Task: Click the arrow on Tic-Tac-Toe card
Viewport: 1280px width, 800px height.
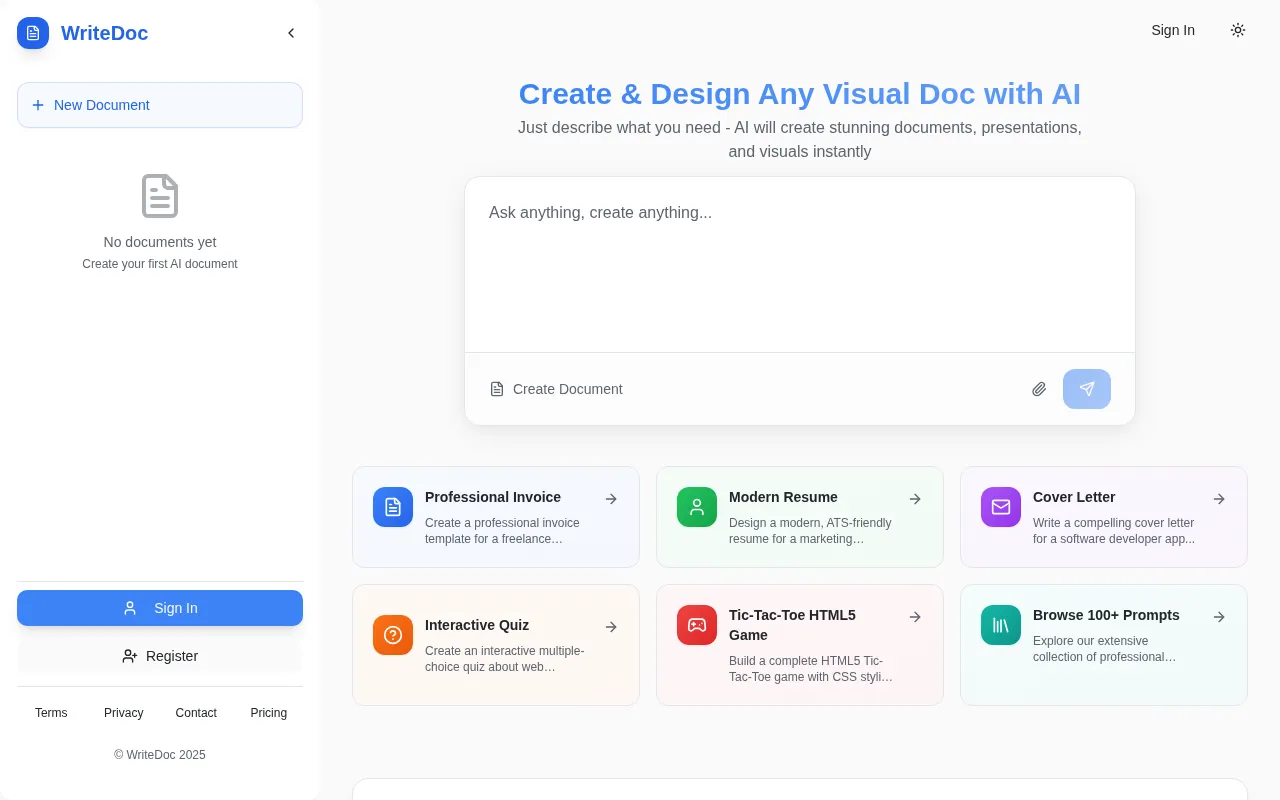Action: 915,617
